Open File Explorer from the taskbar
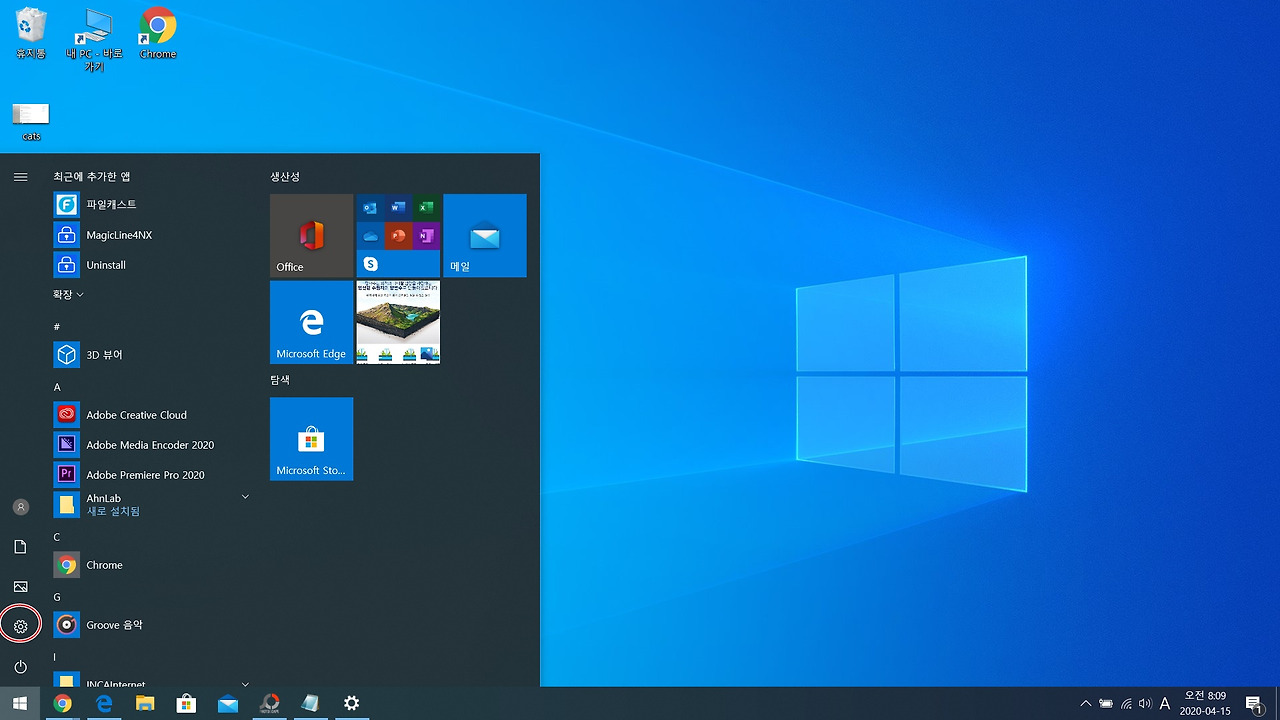Screen dimensions: 1280x720 [145, 703]
